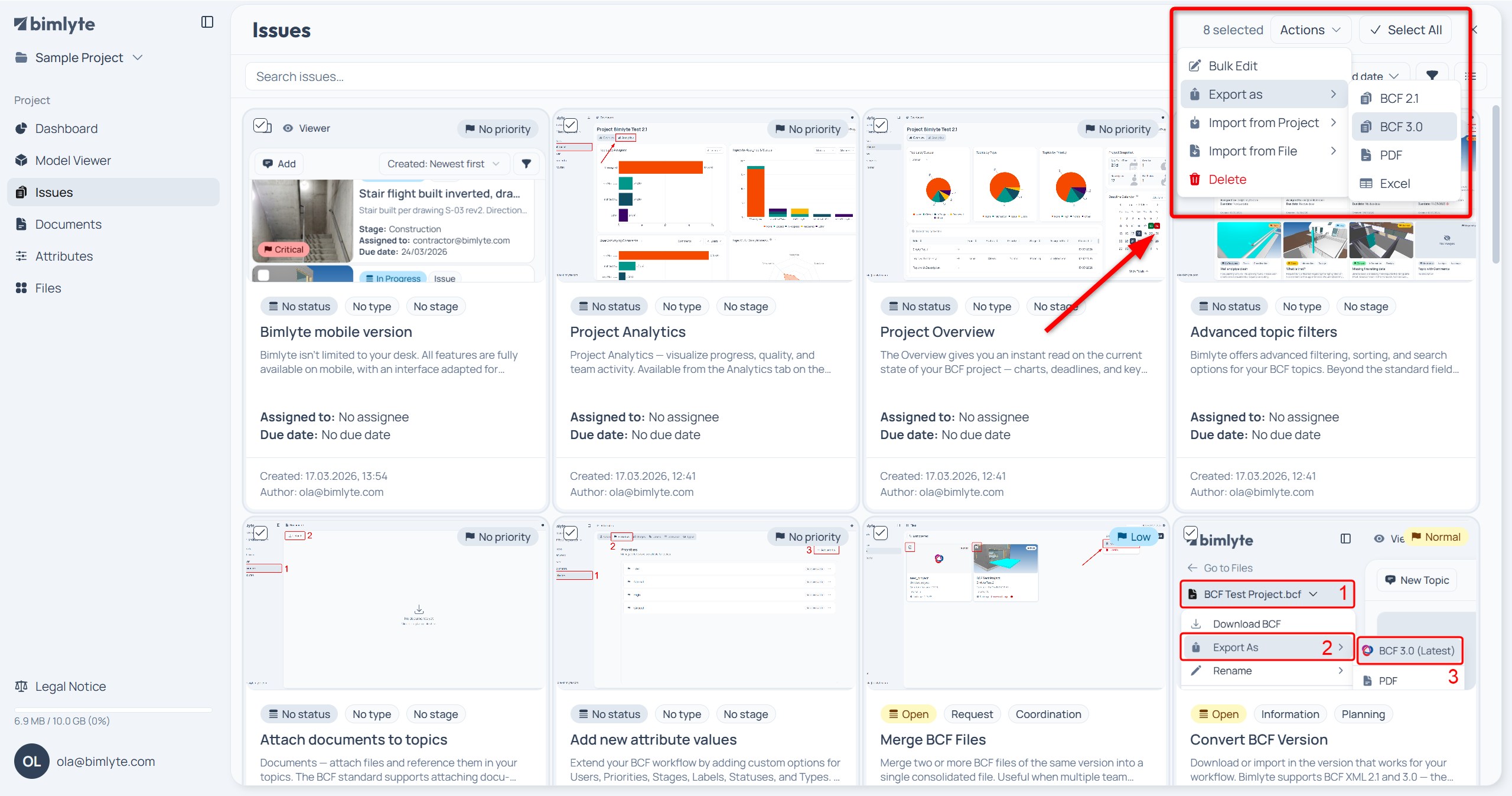Click the issues list vertical scrollbar

(x=1495, y=183)
